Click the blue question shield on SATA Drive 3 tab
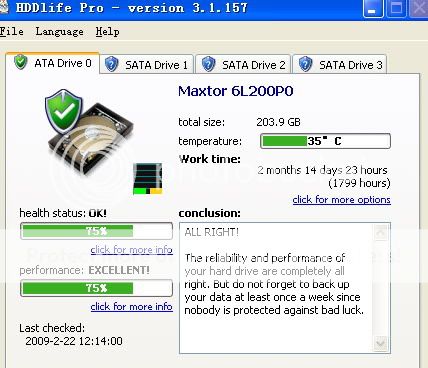Image resolution: width=428 pixels, height=368 pixels. click(x=305, y=64)
